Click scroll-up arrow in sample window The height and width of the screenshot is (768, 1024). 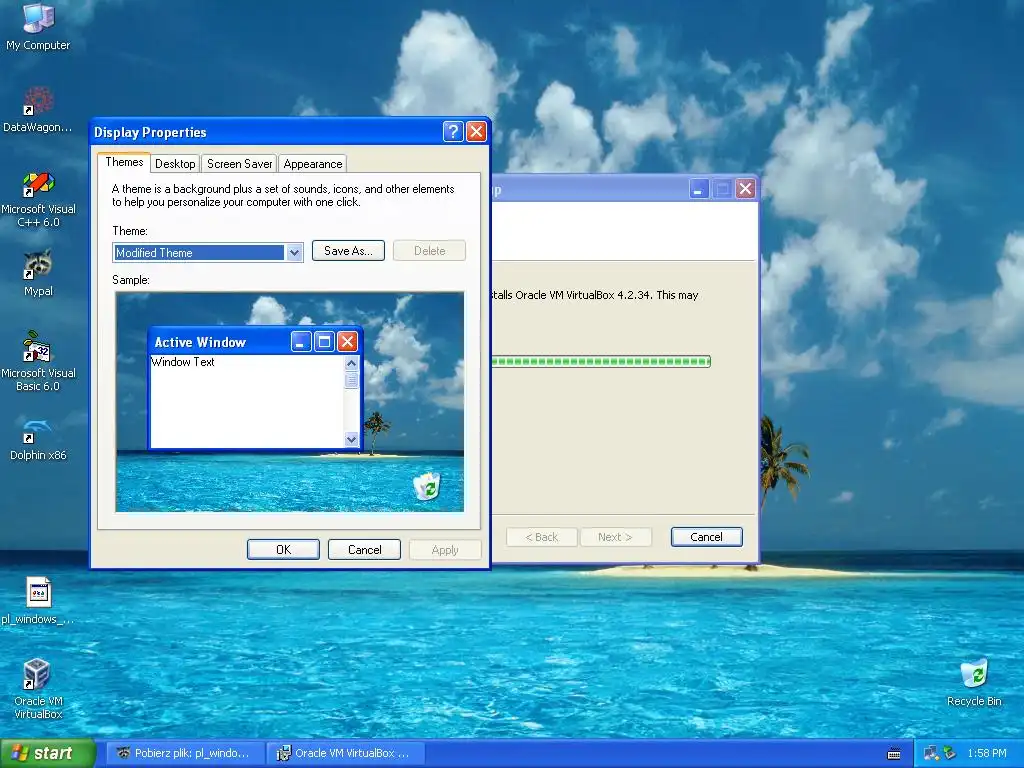click(x=351, y=363)
